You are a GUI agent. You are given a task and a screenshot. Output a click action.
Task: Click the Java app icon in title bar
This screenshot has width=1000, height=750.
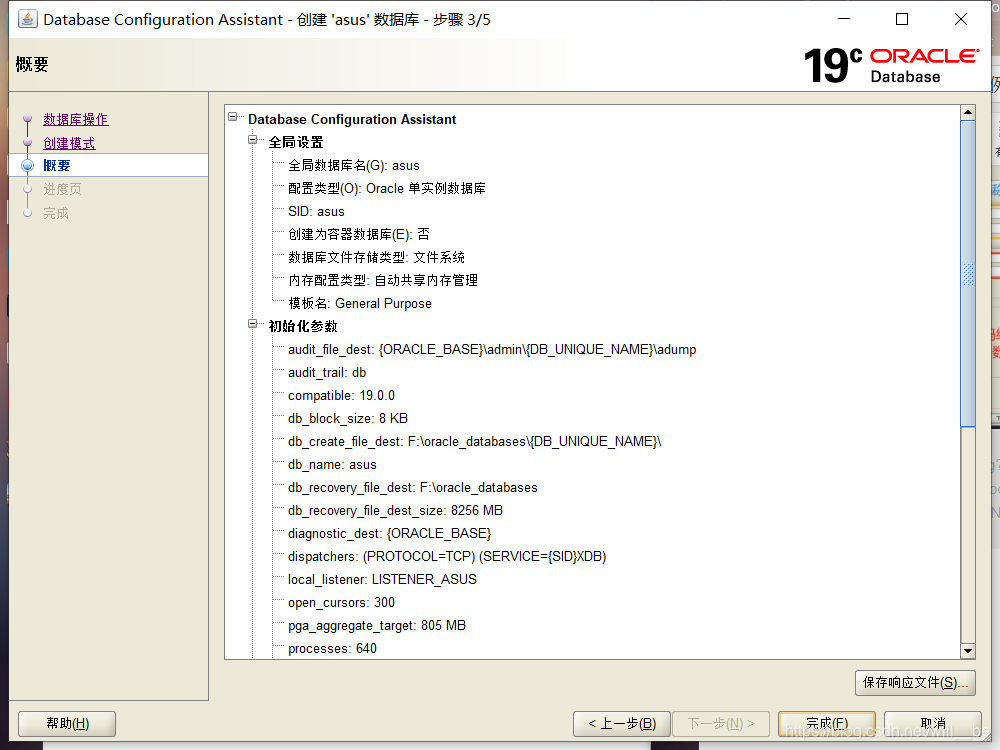(x=27, y=19)
